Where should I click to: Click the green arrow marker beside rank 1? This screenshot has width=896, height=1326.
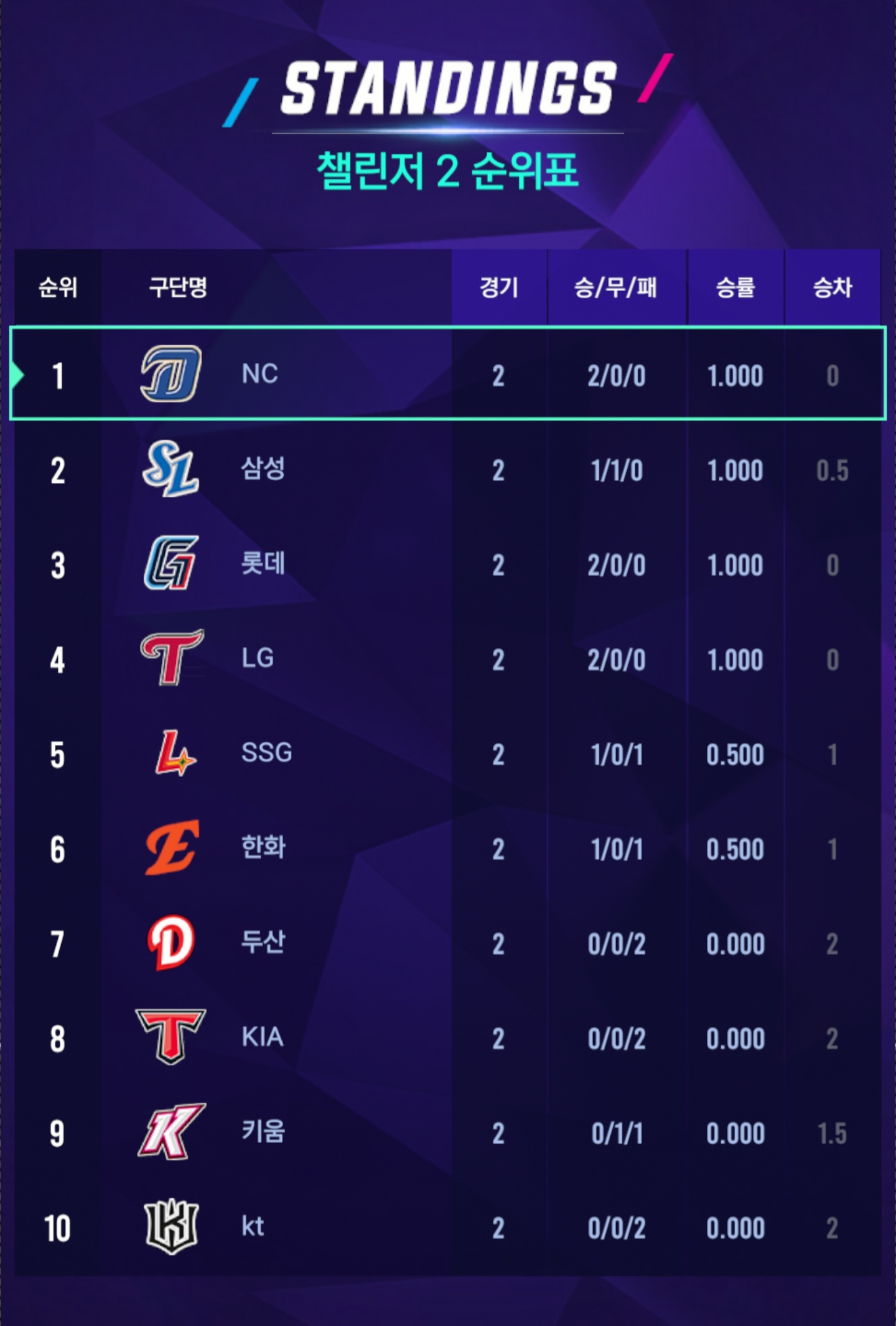(17, 375)
